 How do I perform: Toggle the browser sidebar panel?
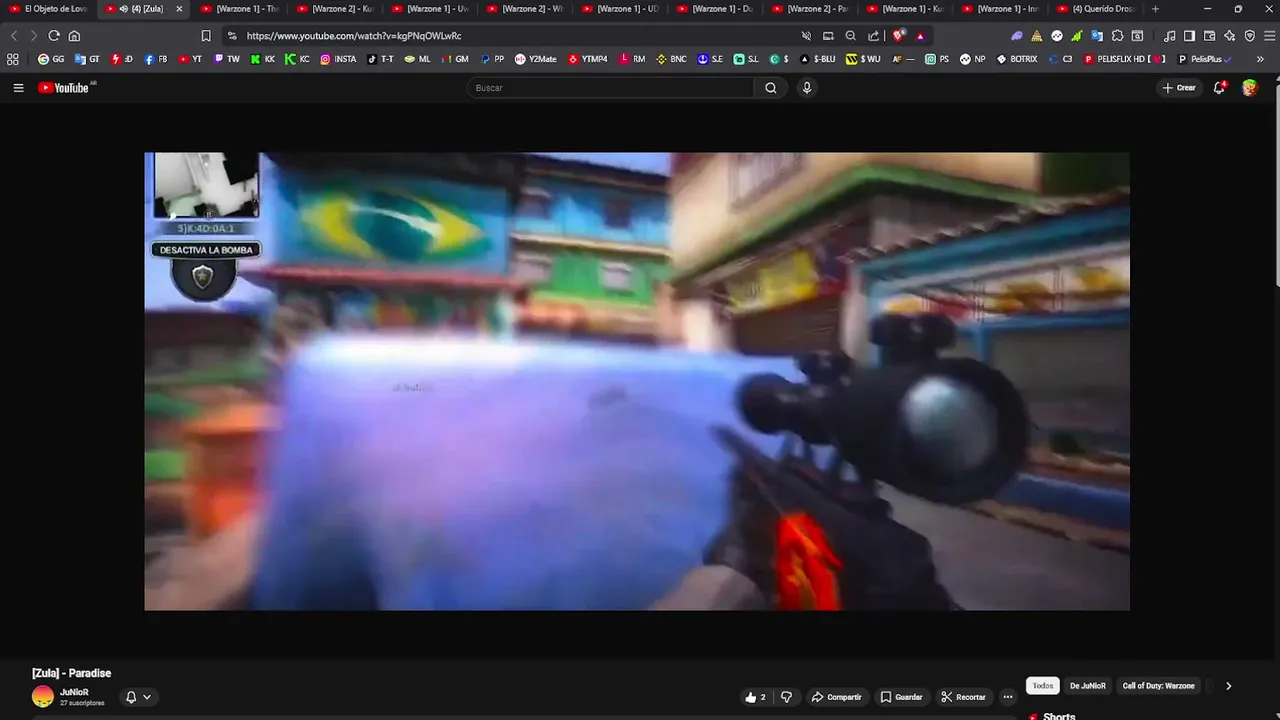[1189, 35]
